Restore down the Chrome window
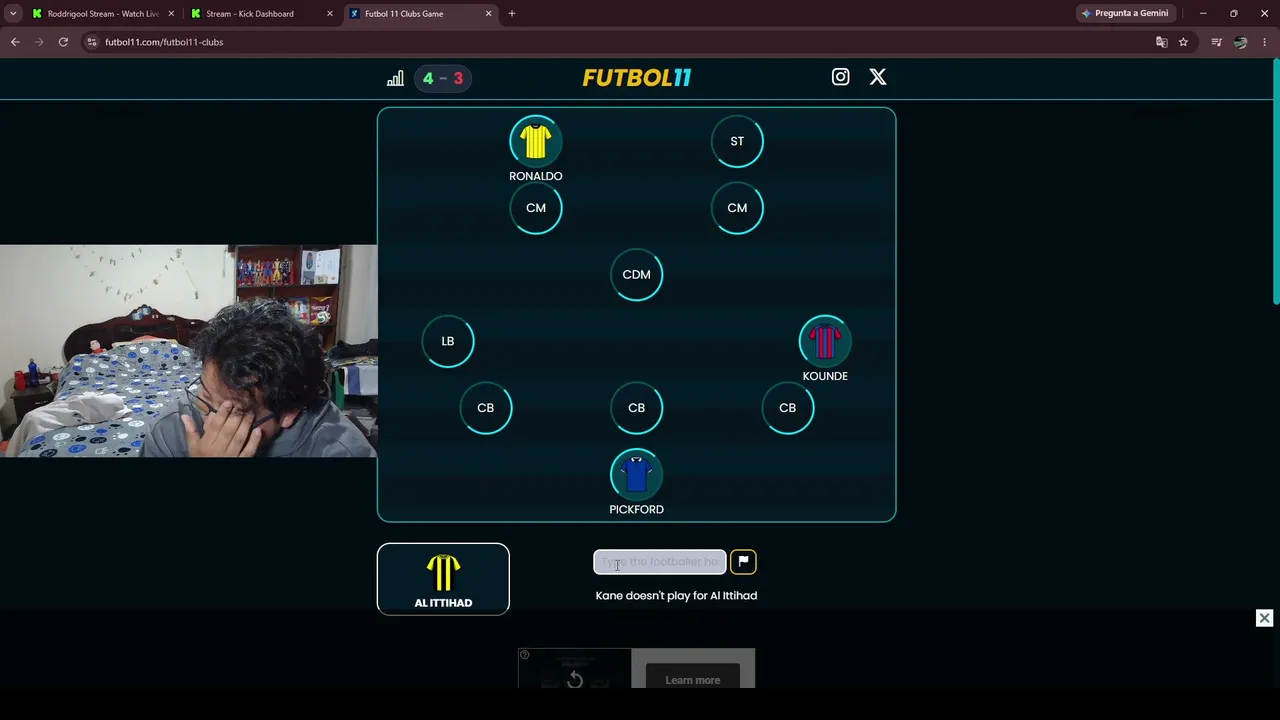The height and width of the screenshot is (720, 1280). pyautogui.click(x=1233, y=14)
